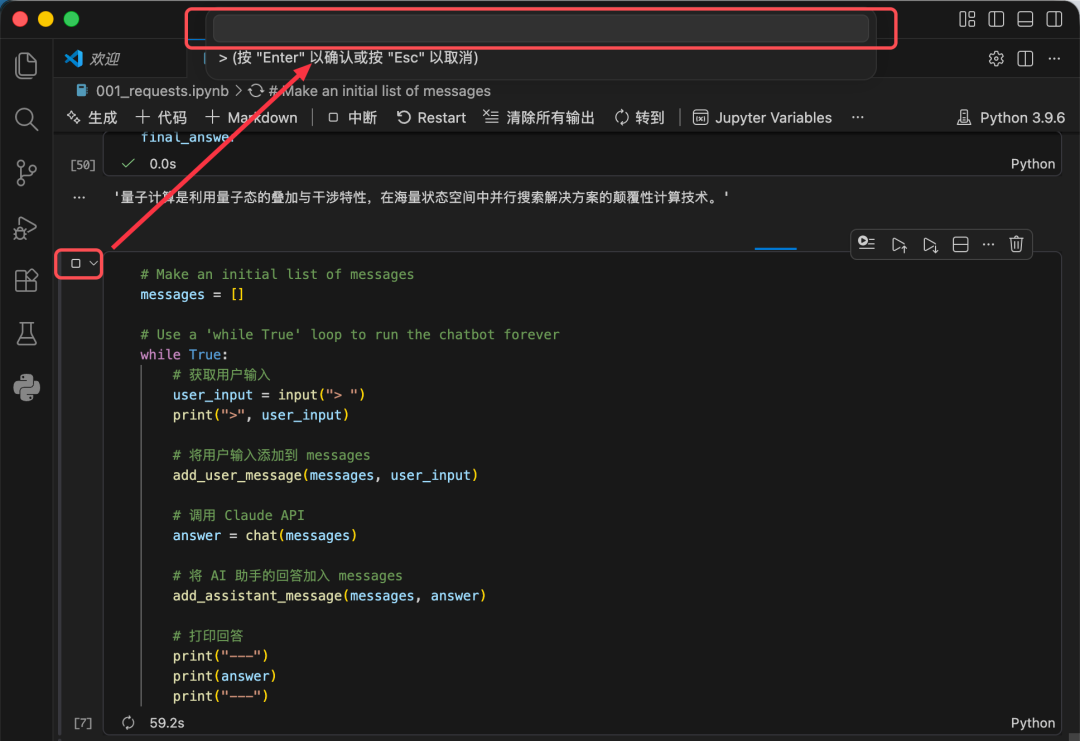Restart the notebook kernel
This screenshot has height=741, width=1080.
[x=431, y=118]
